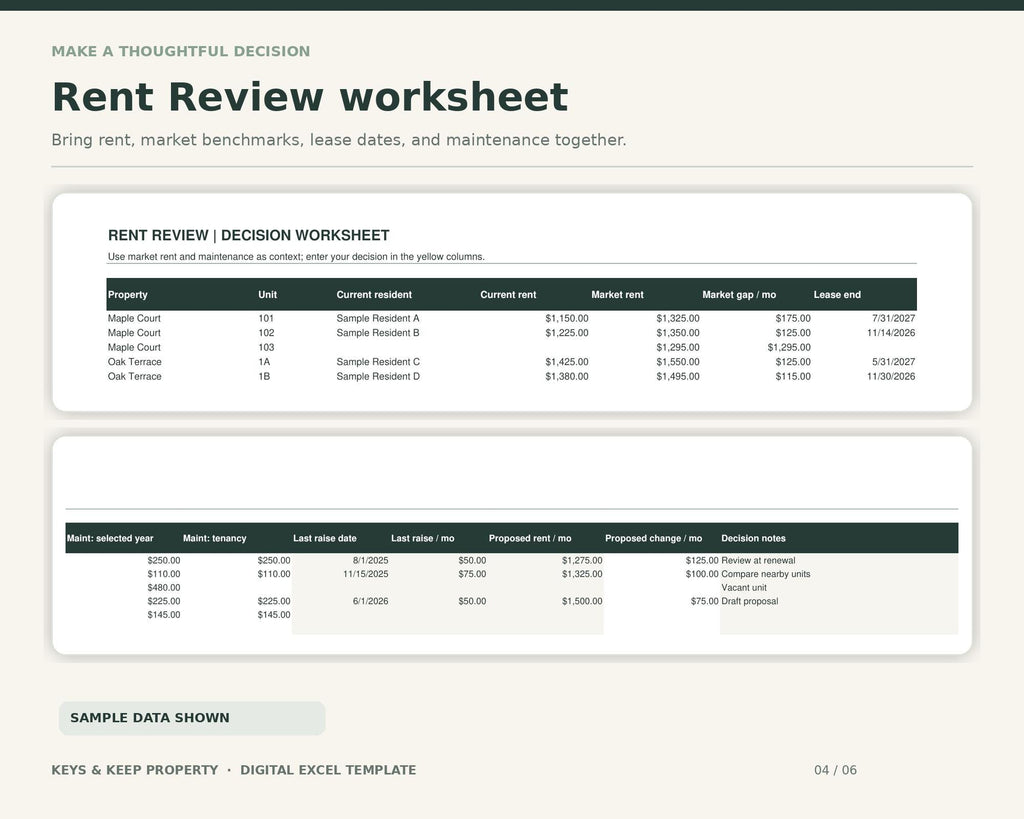Select 'Last raise / mo' header

click(423, 538)
